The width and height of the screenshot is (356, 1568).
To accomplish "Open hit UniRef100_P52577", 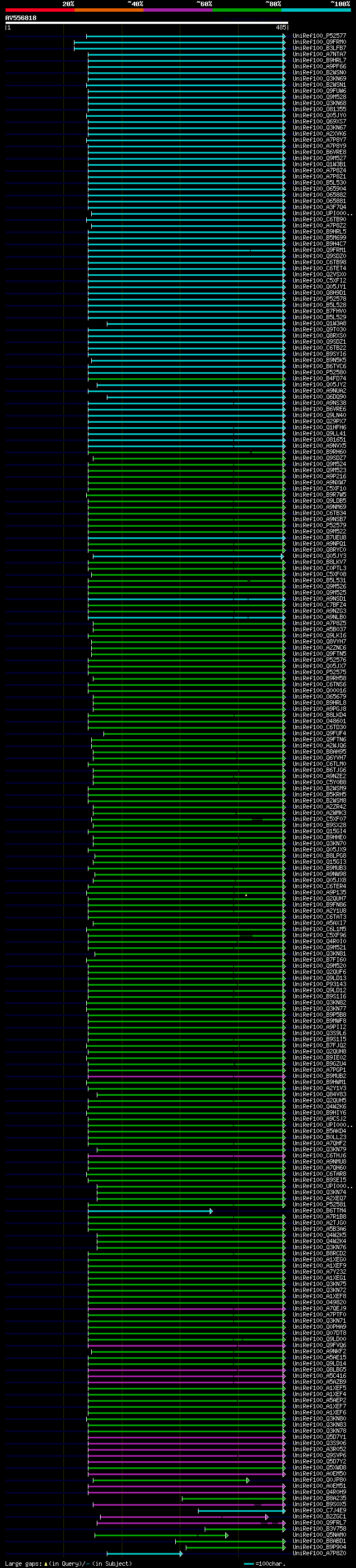I will point(319,36).
